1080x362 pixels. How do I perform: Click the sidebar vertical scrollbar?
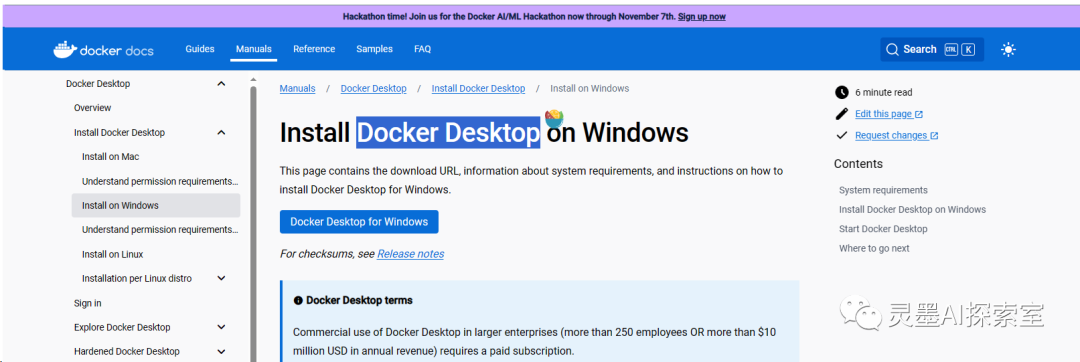pos(253,219)
